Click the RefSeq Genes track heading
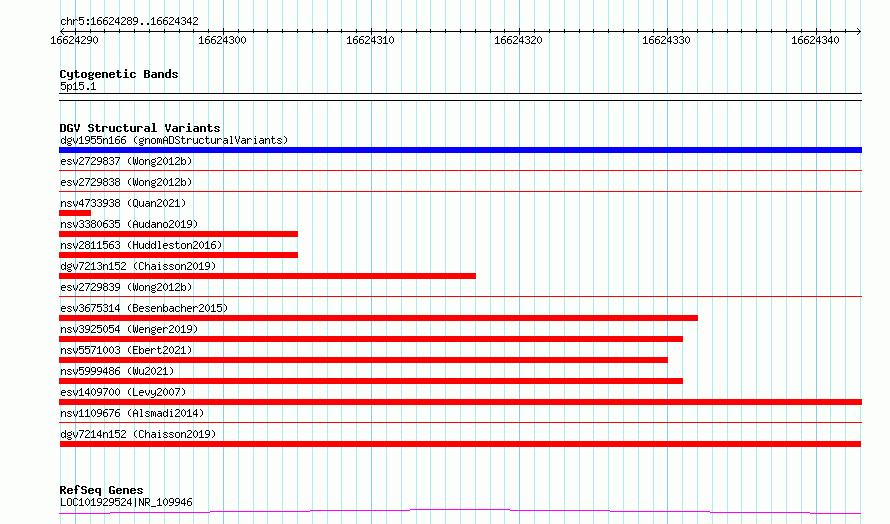The height and width of the screenshot is (524, 890). (101, 490)
